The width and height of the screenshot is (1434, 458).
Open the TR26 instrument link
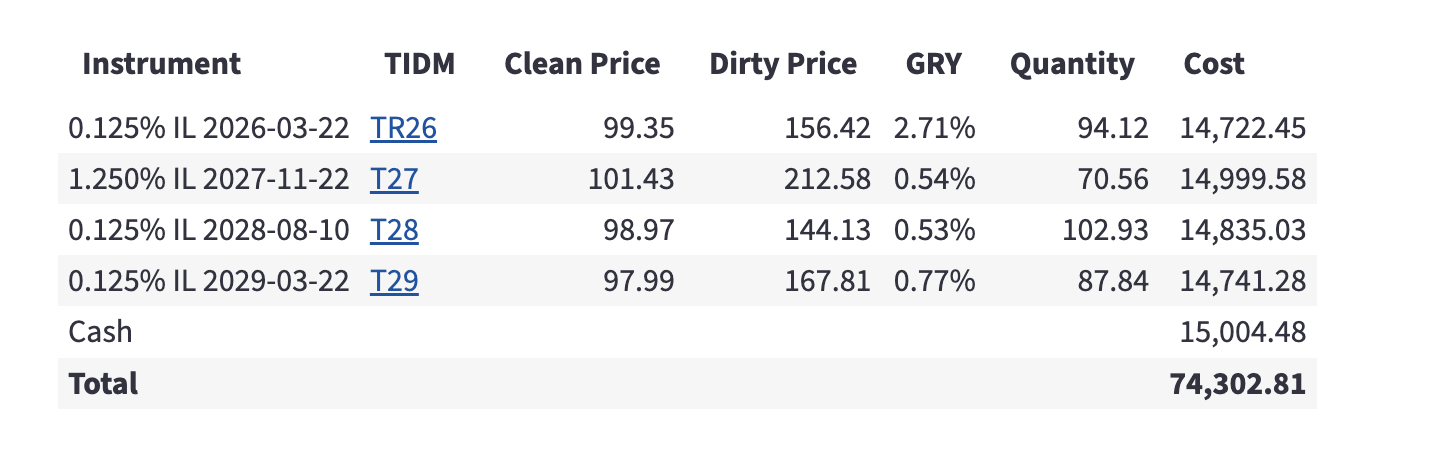(403, 128)
